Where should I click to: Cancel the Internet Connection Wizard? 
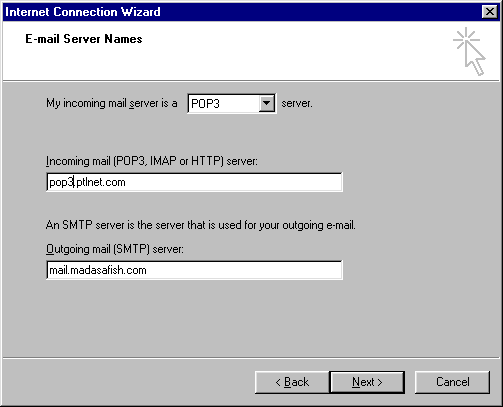pyautogui.click(x=452, y=382)
